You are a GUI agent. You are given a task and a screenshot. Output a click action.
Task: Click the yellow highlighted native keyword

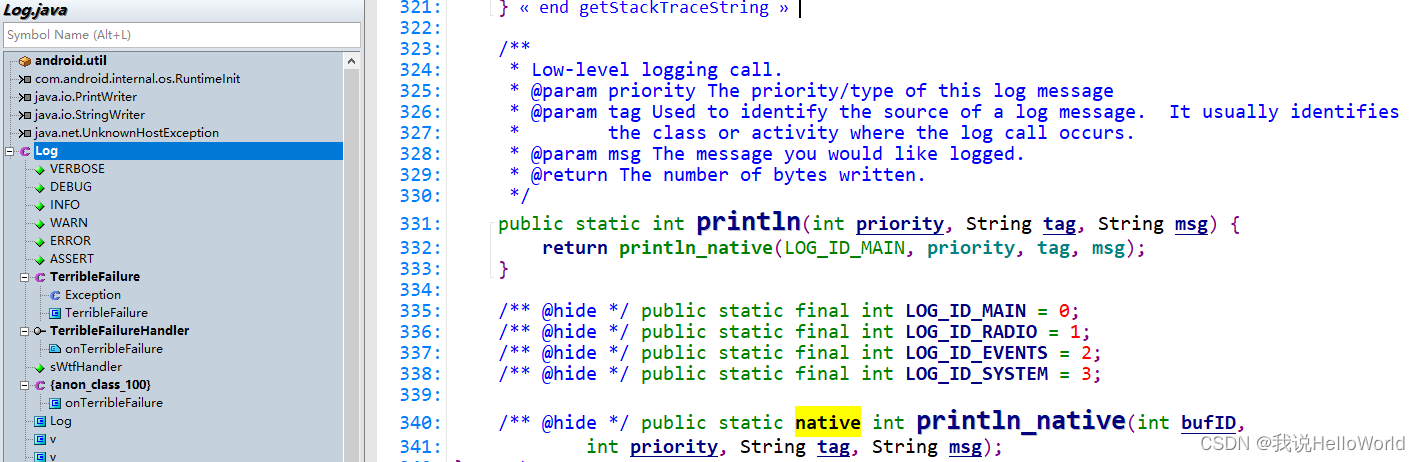[828, 422]
